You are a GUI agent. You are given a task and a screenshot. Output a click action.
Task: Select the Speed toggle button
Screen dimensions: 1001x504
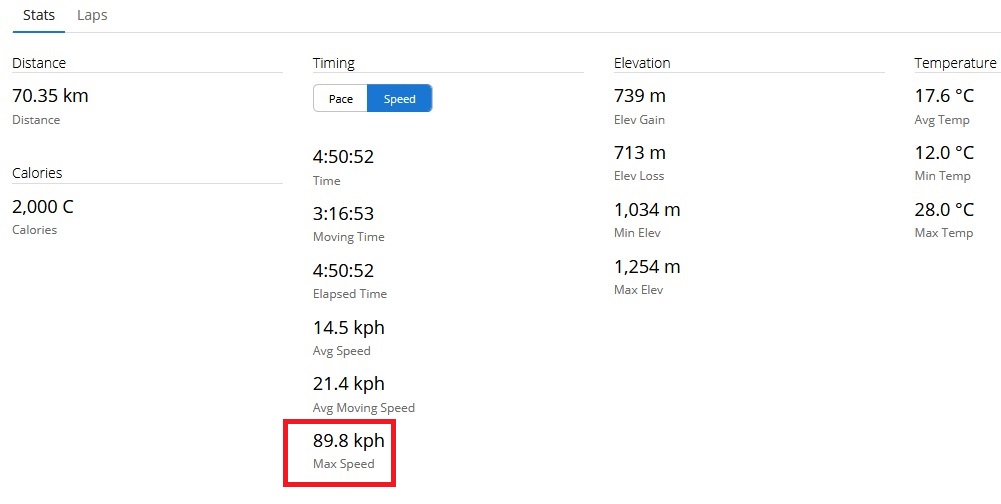pos(399,99)
